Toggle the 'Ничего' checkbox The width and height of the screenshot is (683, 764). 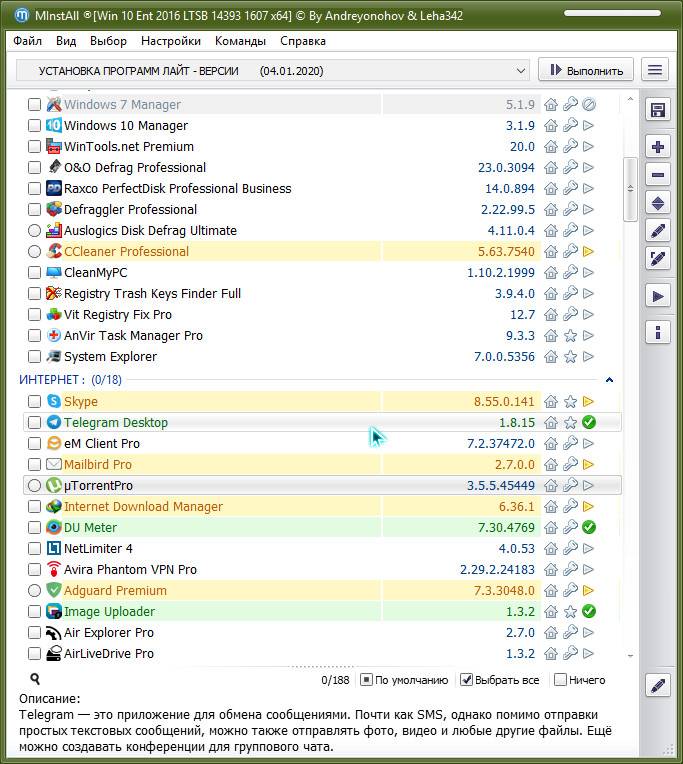561,680
